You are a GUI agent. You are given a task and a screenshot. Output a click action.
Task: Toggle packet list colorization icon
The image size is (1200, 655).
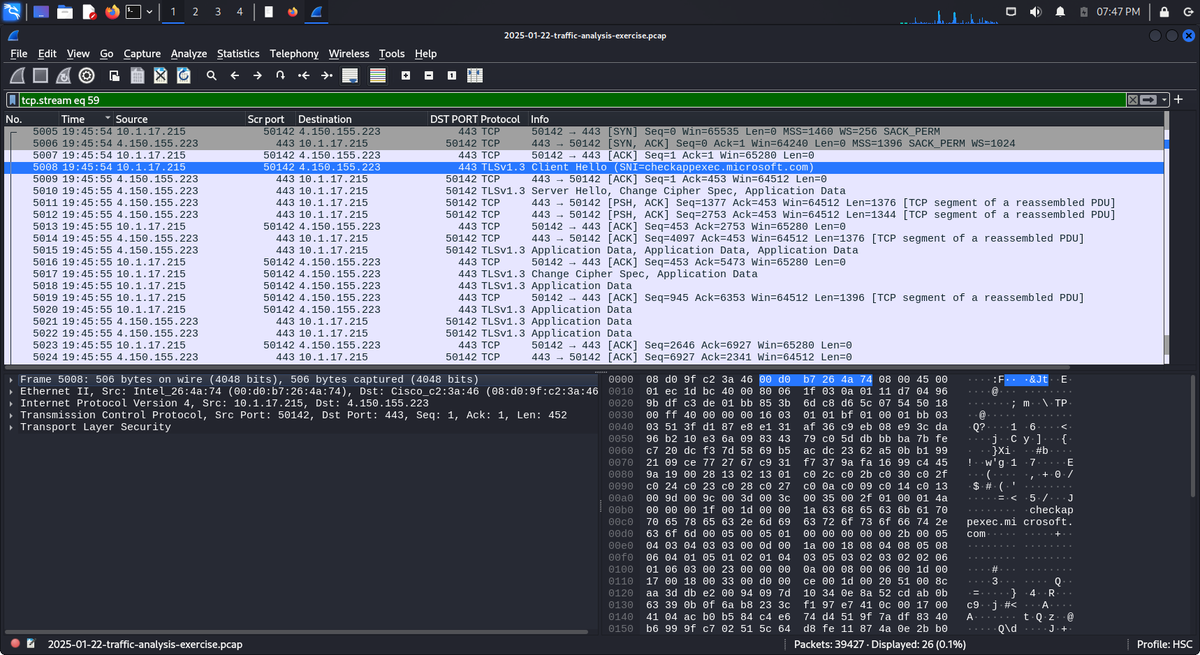coord(377,75)
